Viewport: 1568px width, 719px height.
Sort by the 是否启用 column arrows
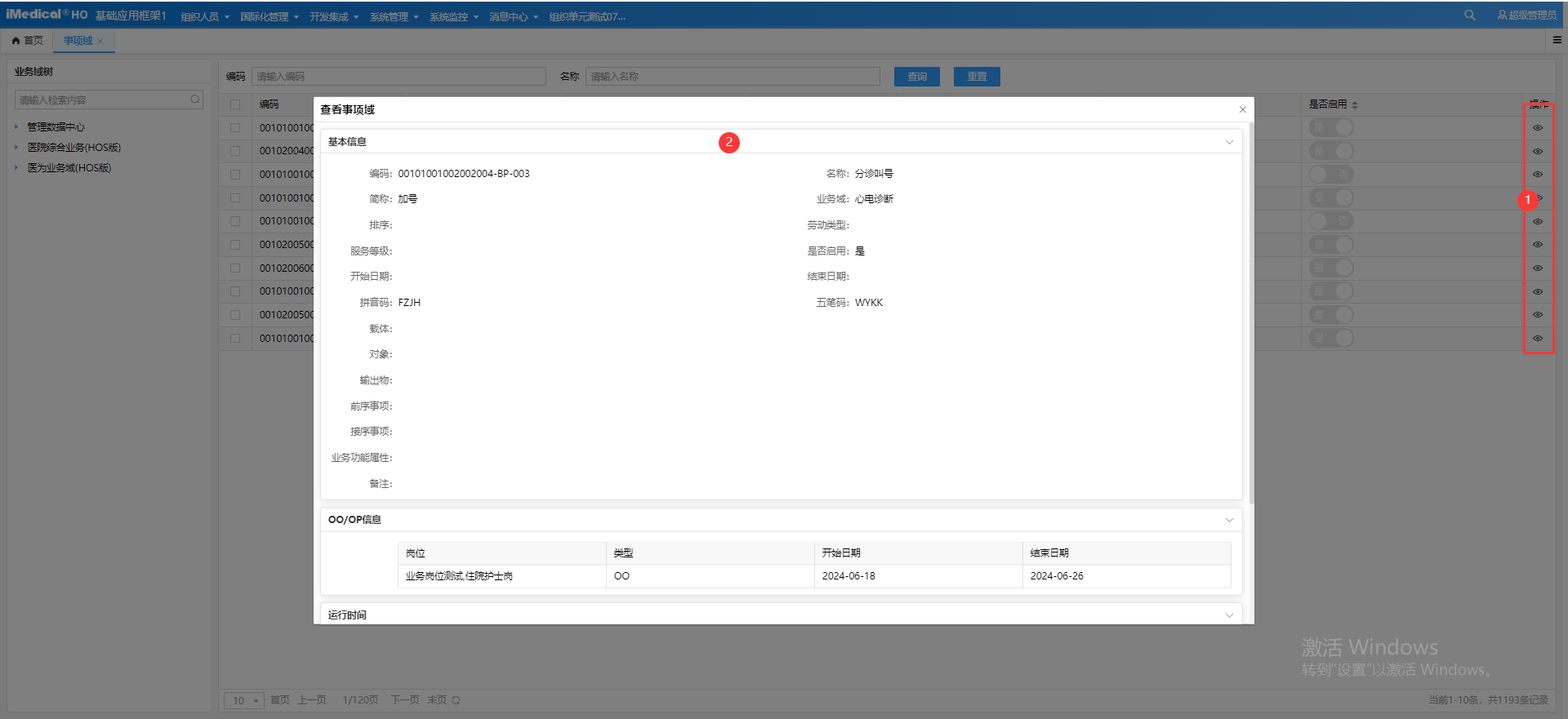coord(1355,104)
